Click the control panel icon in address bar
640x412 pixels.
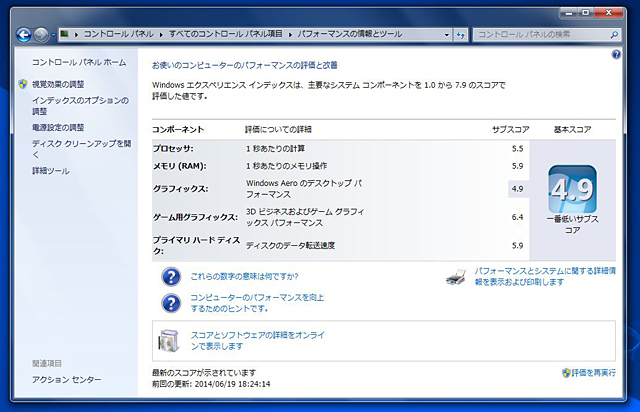click(x=64, y=34)
